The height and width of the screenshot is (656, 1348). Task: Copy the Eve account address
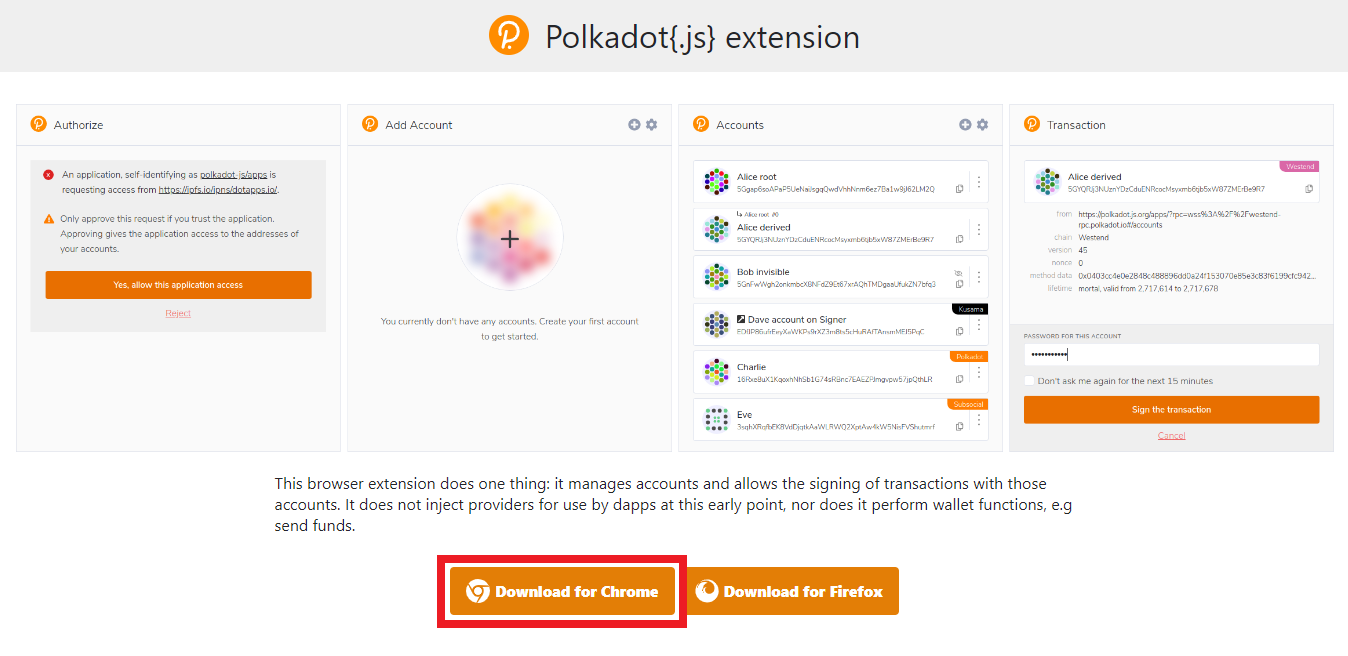tap(959, 427)
